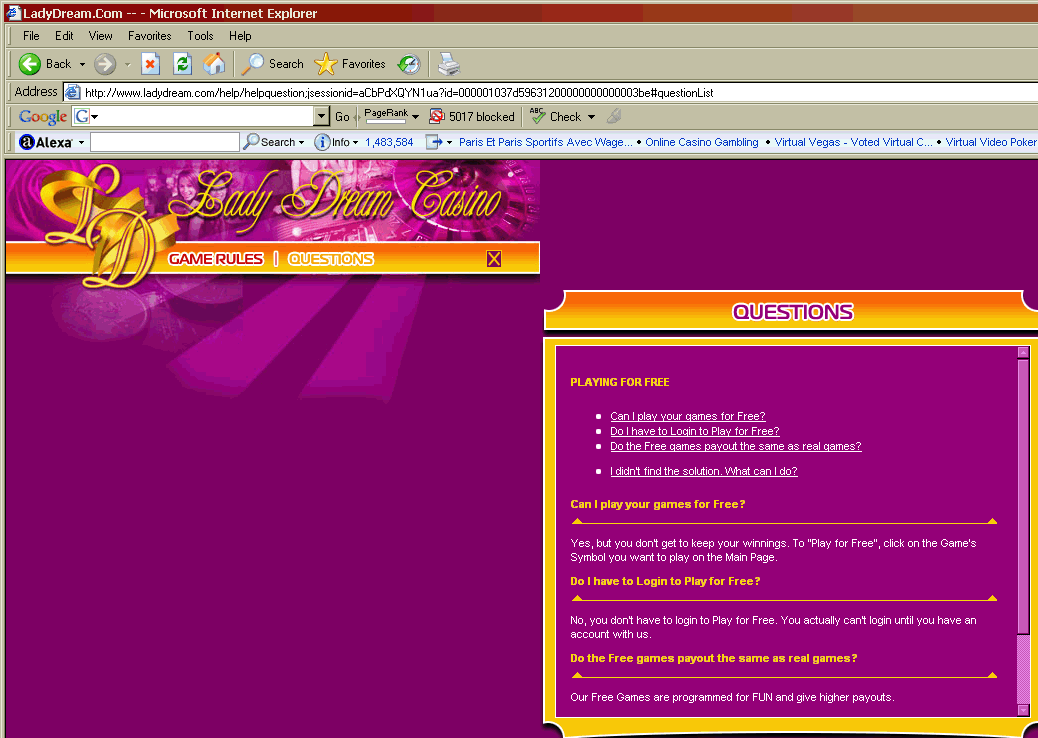Click the Google toolbar Go button
Viewport: 1038px width, 738px height.
(342, 116)
